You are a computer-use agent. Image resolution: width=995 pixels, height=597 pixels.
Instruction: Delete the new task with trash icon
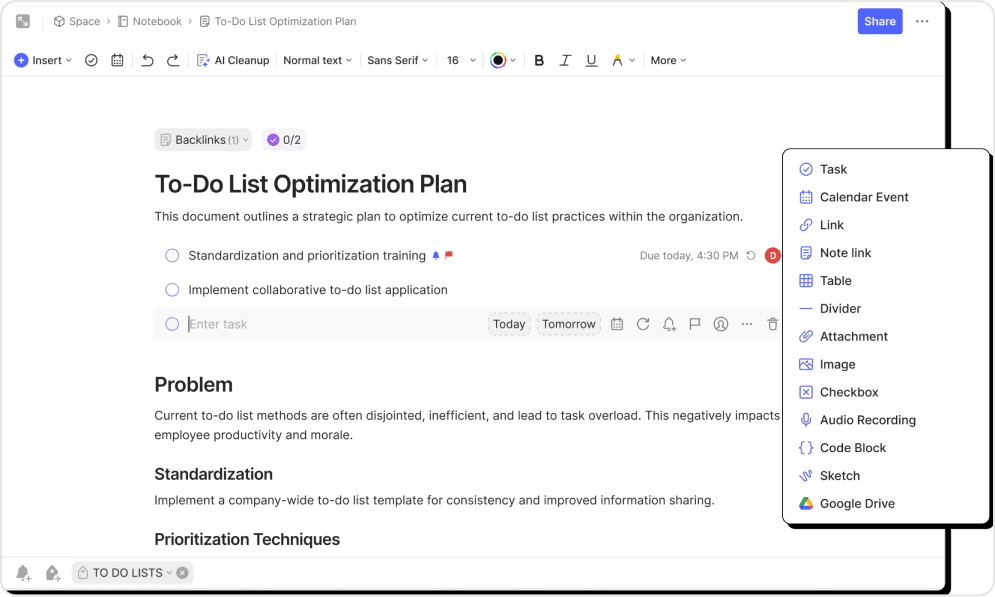coord(772,324)
